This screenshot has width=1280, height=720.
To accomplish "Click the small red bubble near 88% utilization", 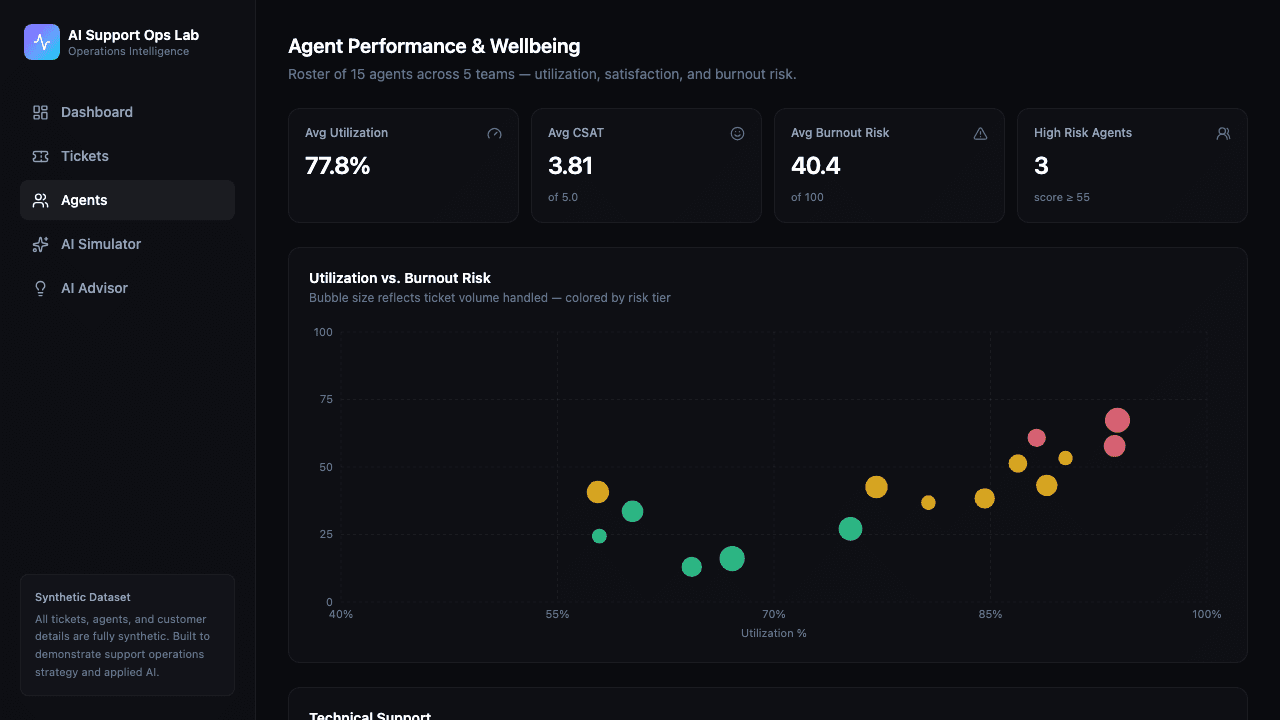I will [x=1036, y=438].
